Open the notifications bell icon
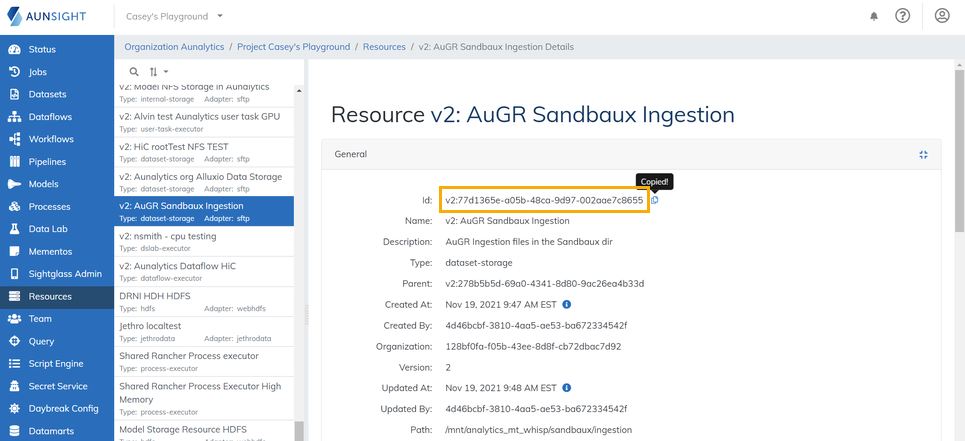Screen dimensions: 965x441 874,17
